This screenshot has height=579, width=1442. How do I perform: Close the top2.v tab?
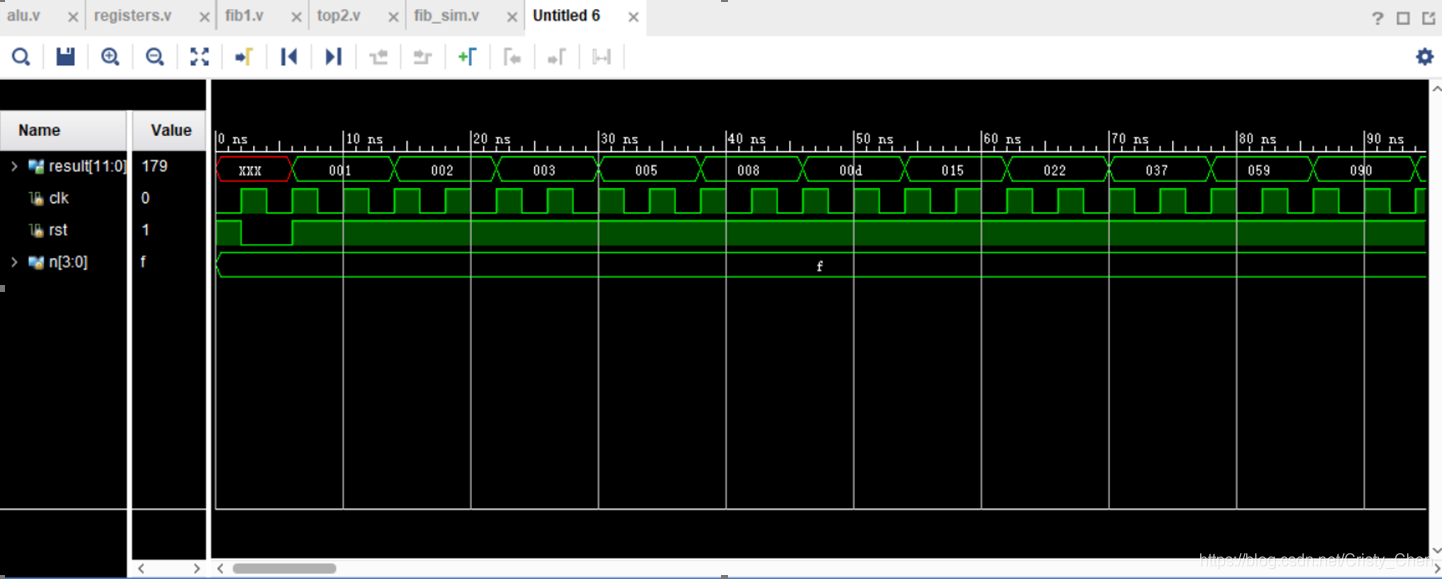click(393, 18)
